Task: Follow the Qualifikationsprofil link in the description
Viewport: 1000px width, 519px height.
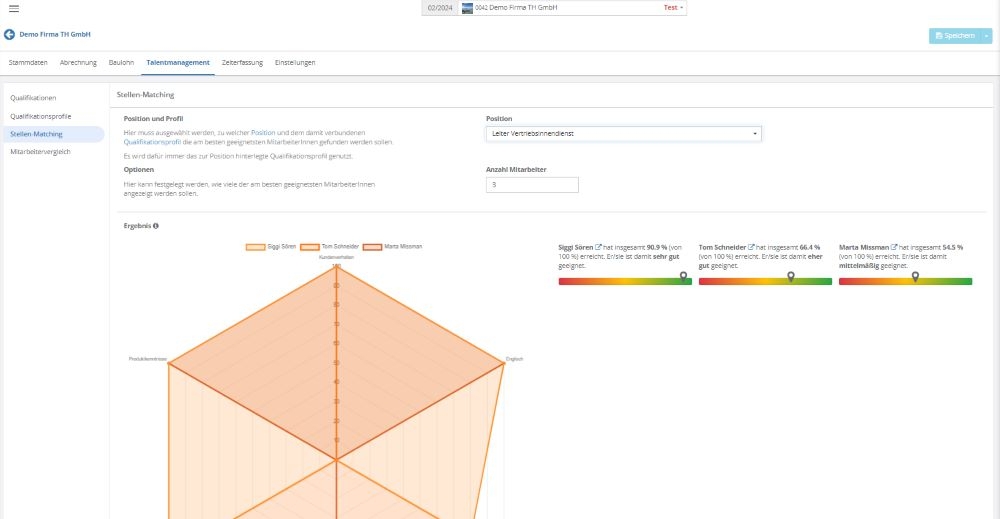Action: click(x=152, y=142)
